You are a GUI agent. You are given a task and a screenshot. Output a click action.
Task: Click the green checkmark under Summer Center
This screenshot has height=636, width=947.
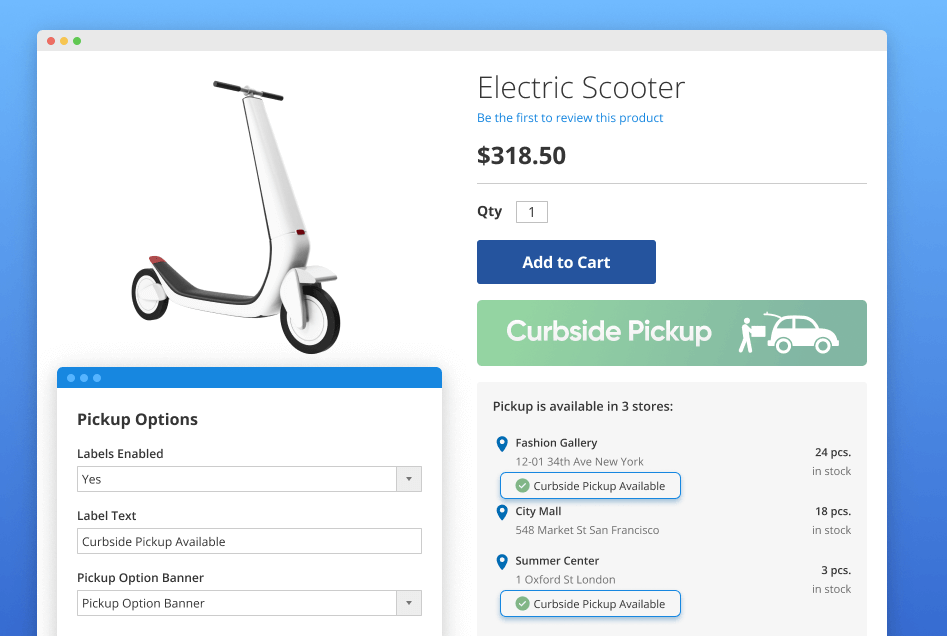pos(522,604)
